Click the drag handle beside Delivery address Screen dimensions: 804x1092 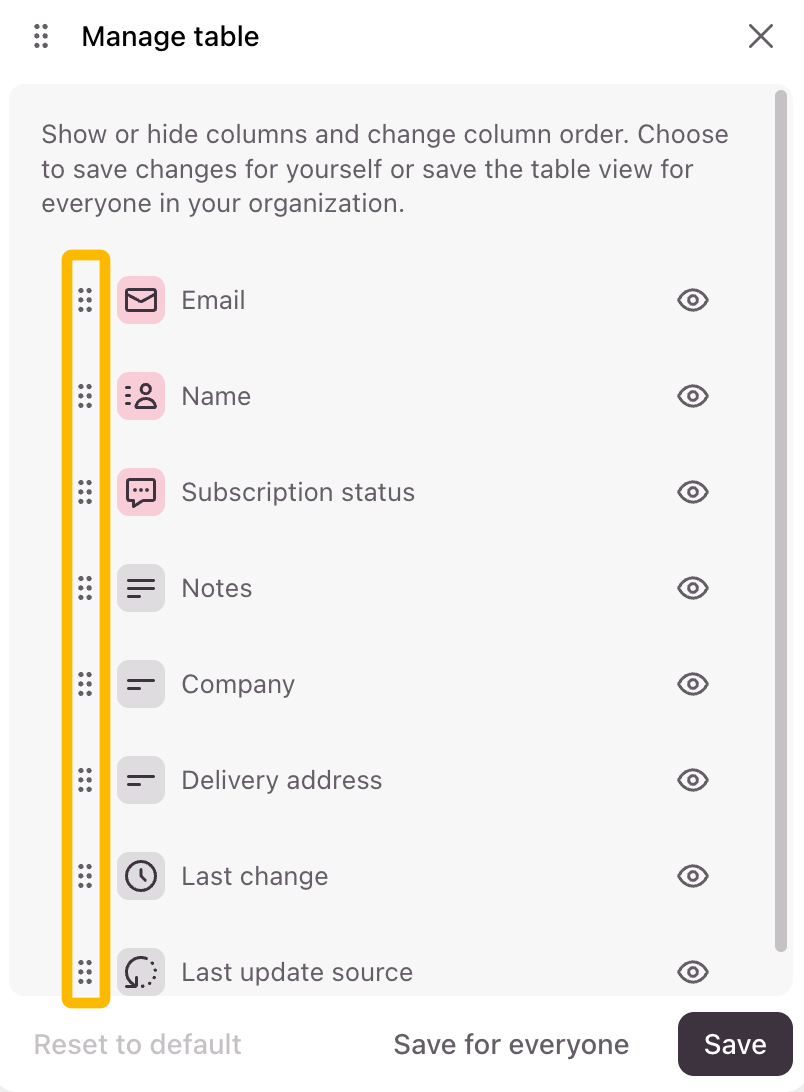[85, 780]
